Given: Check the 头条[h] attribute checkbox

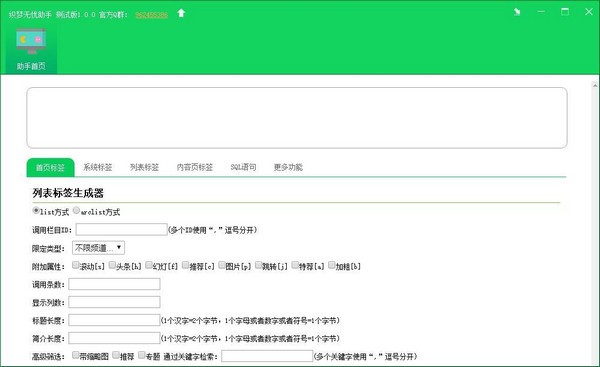Looking at the screenshot, I should click(x=112, y=265).
